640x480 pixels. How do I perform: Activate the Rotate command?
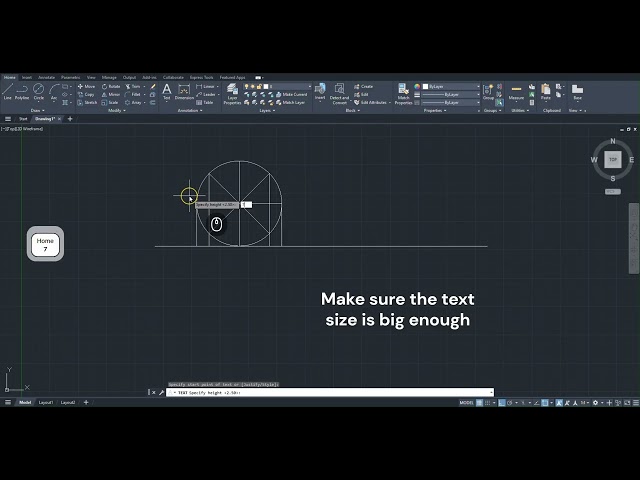111,87
